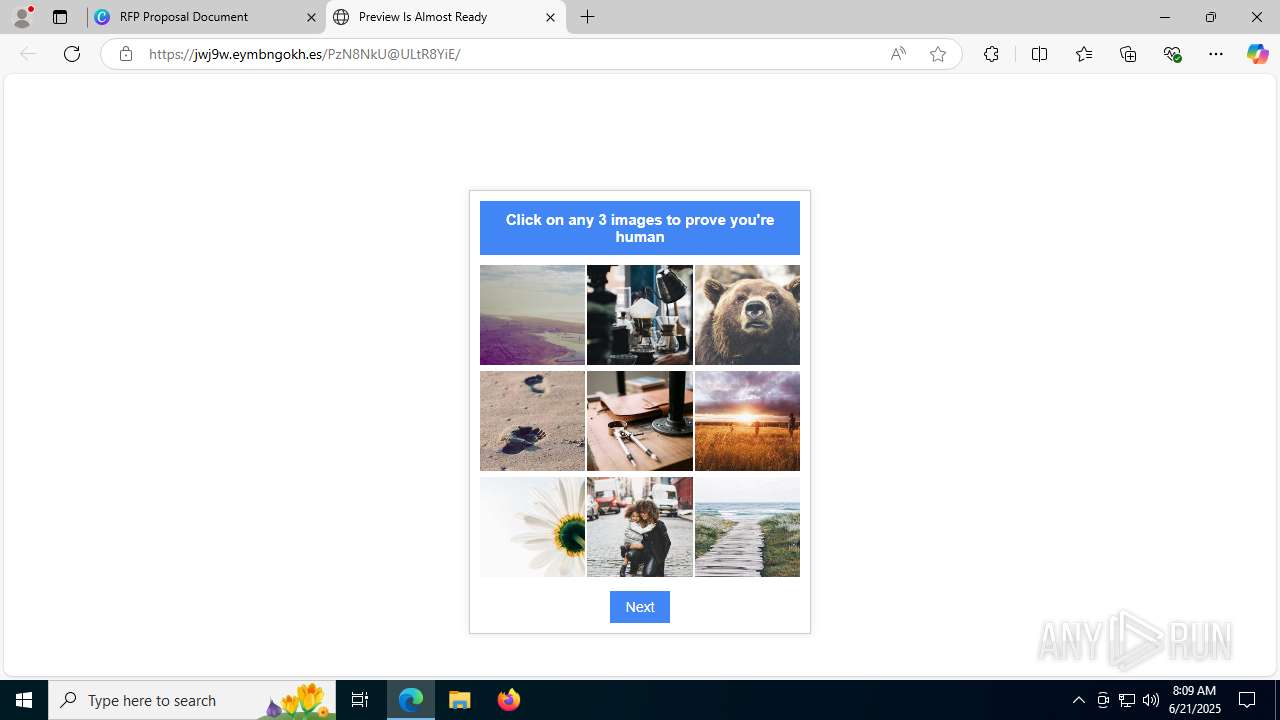The height and width of the screenshot is (720, 1280).
Task: Switch to RFP Proposal Document tab
Action: (x=206, y=17)
